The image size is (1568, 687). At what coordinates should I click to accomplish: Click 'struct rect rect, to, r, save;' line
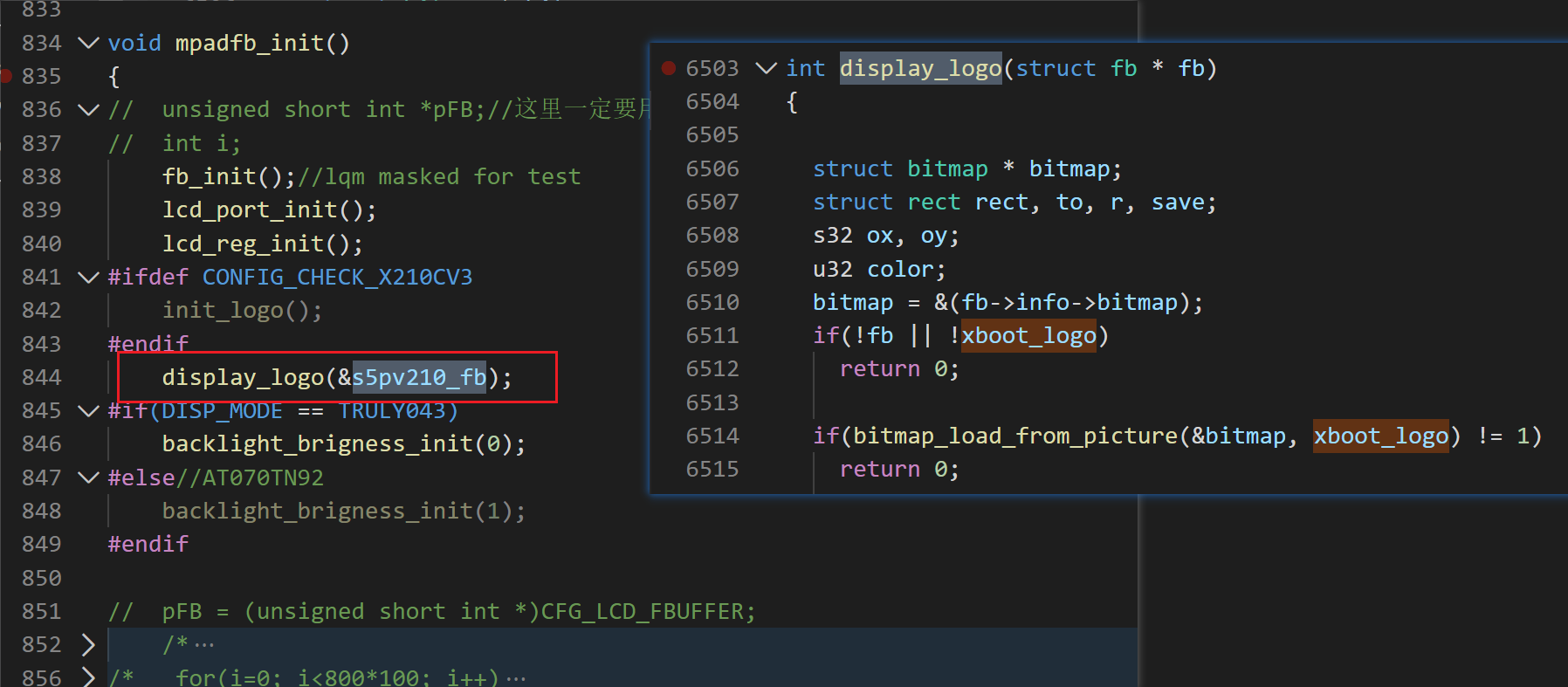pos(1014,203)
